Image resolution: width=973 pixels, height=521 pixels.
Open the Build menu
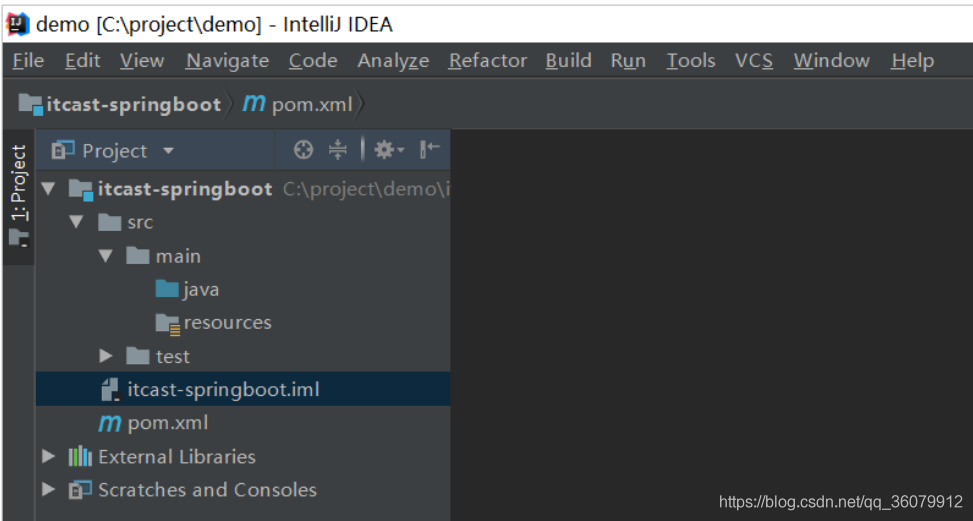coord(568,60)
